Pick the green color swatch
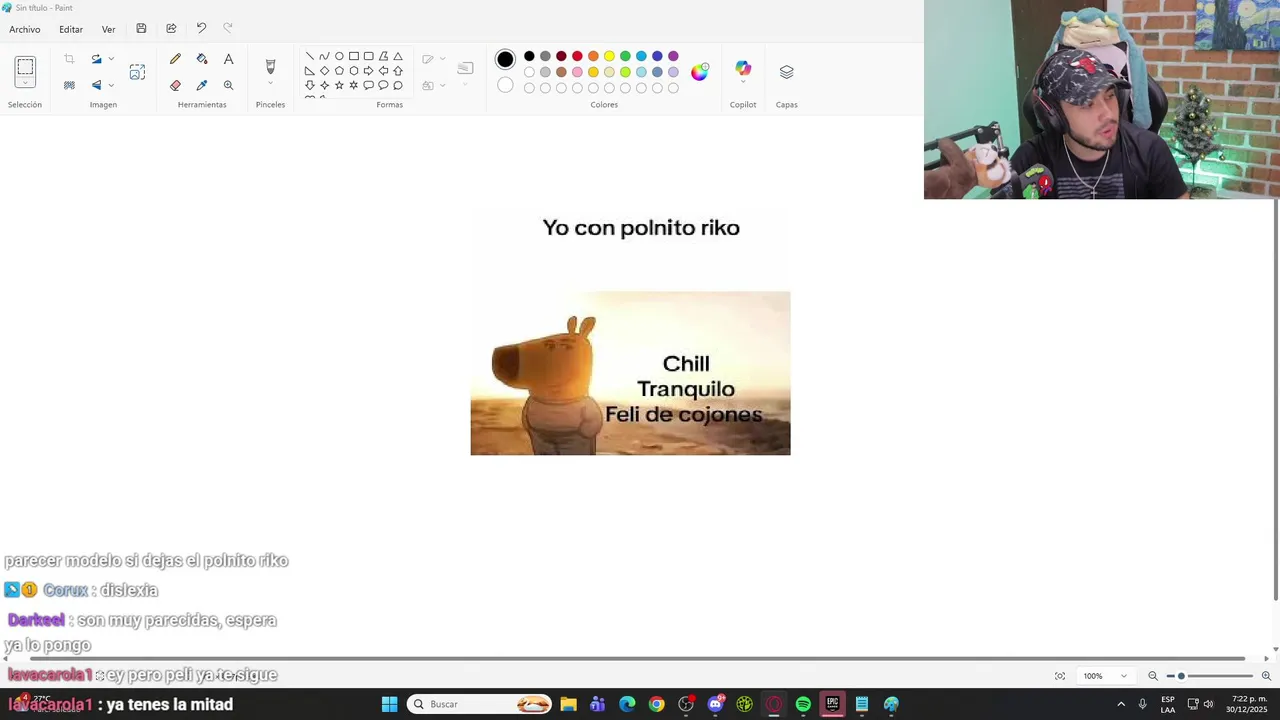This screenshot has height=720, width=1280. point(625,56)
